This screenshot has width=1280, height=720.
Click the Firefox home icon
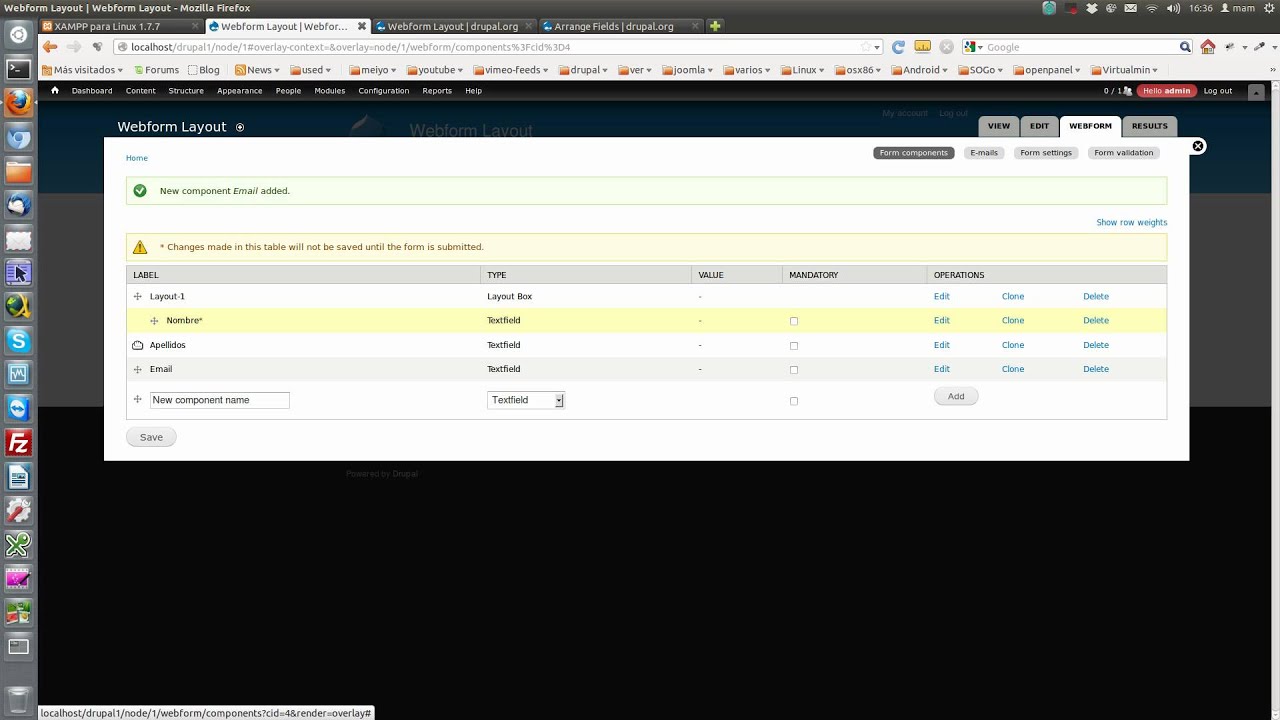pyautogui.click(x=1208, y=47)
